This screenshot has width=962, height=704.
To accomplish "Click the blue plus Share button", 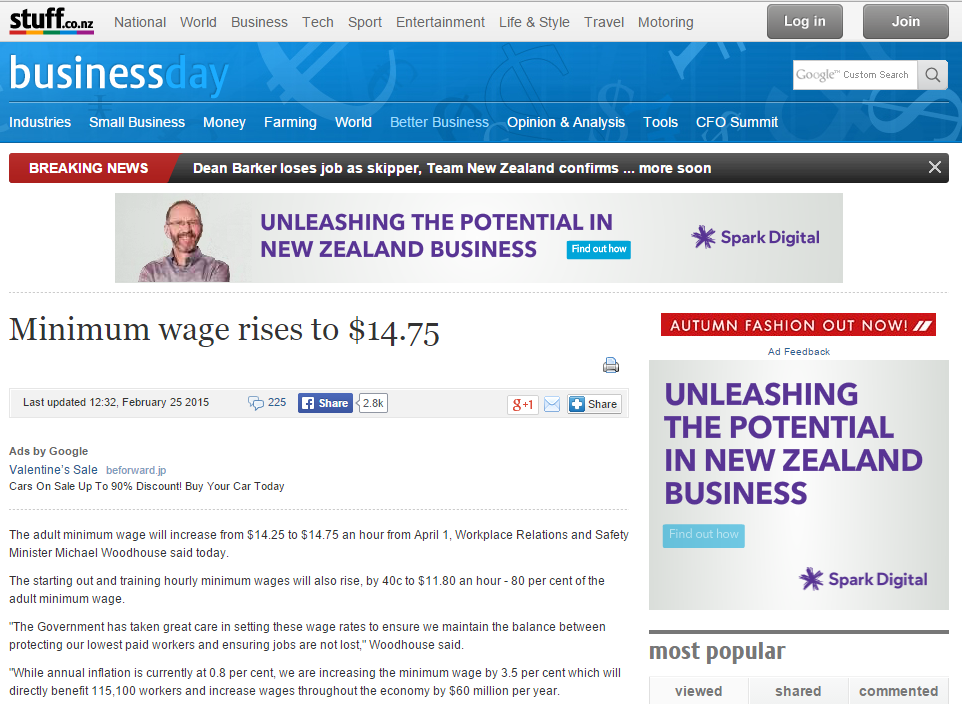I will point(594,404).
